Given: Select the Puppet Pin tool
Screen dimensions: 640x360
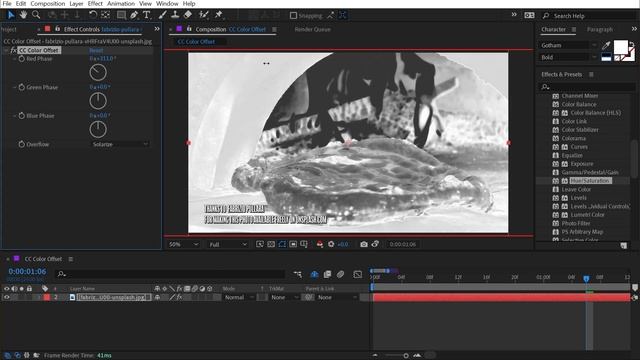Looking at the screenshot, I should click(219, 15).
